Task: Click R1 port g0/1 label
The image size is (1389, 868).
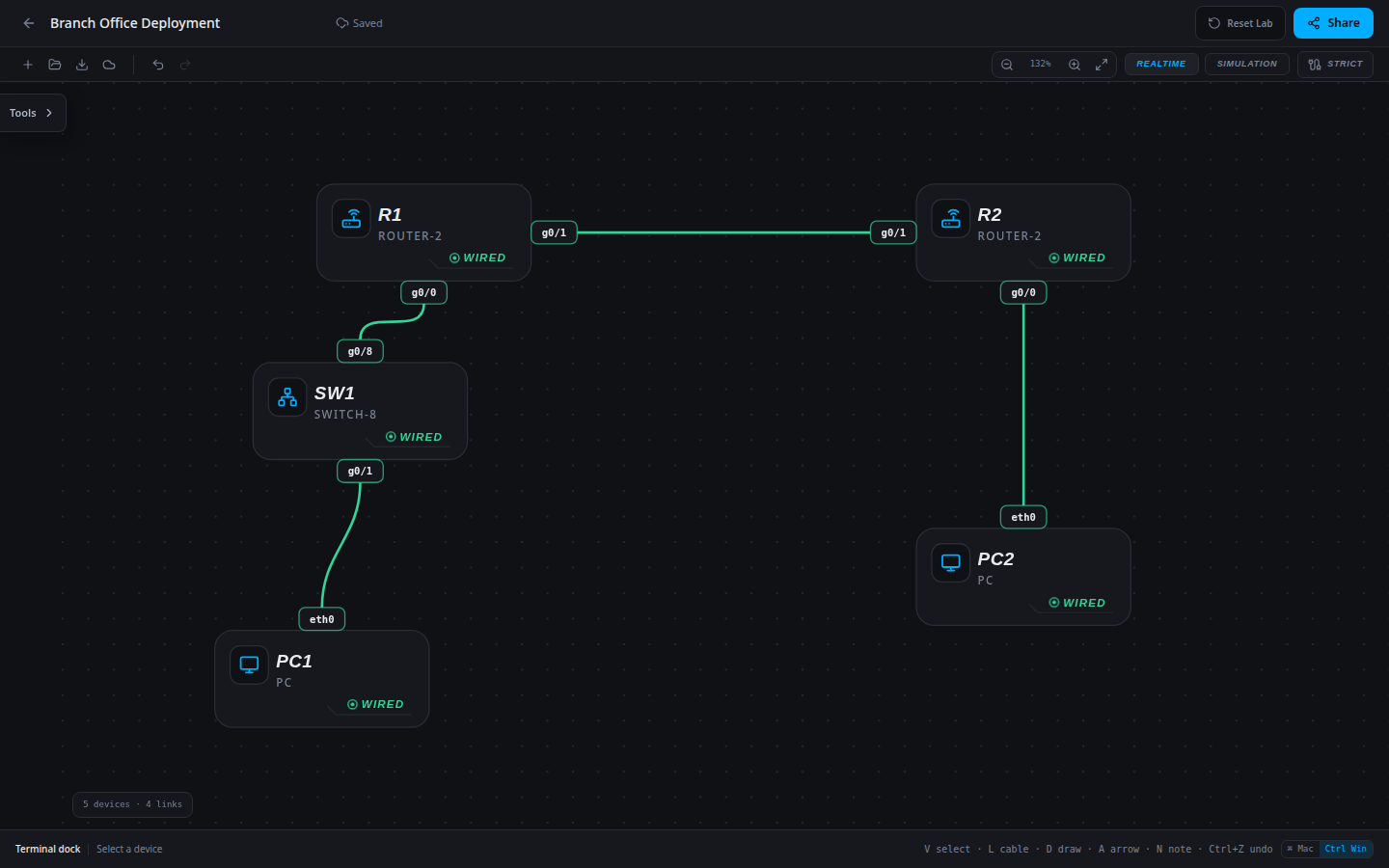Action: (x=554, y=232)
